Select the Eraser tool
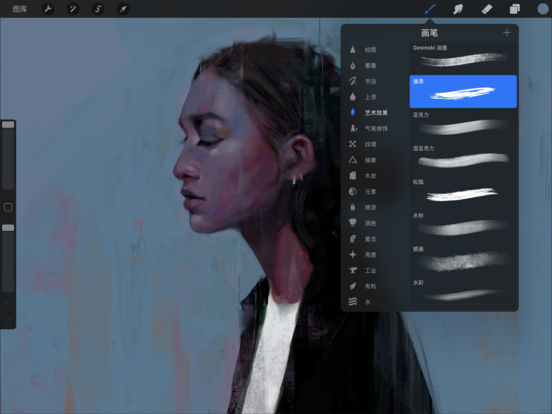This screenshot has width=552, height=414. coord(487,9)
